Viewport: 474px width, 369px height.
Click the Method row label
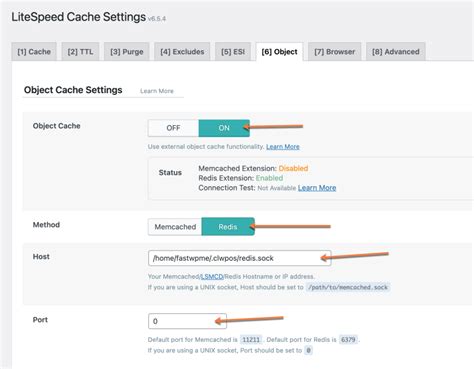click(x=46, y=225)
